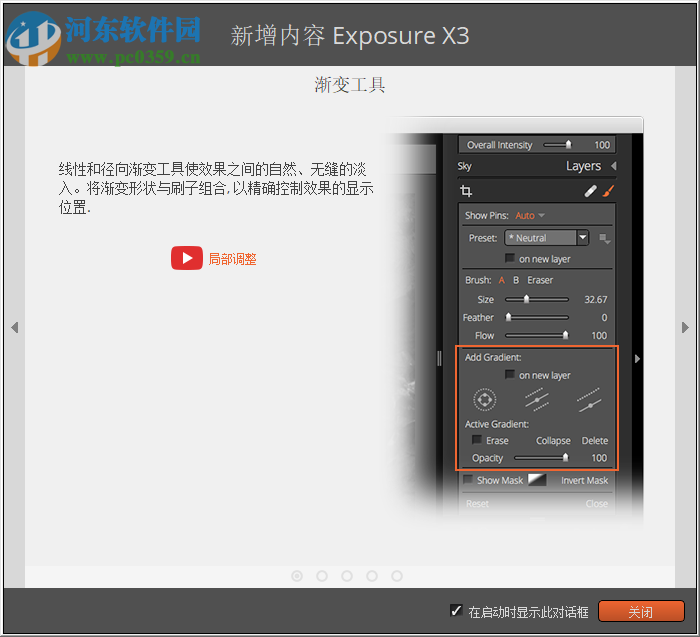This screenshot has width=700, height=637.
Task: Click the Feather value 0
Action: point(604,317)
